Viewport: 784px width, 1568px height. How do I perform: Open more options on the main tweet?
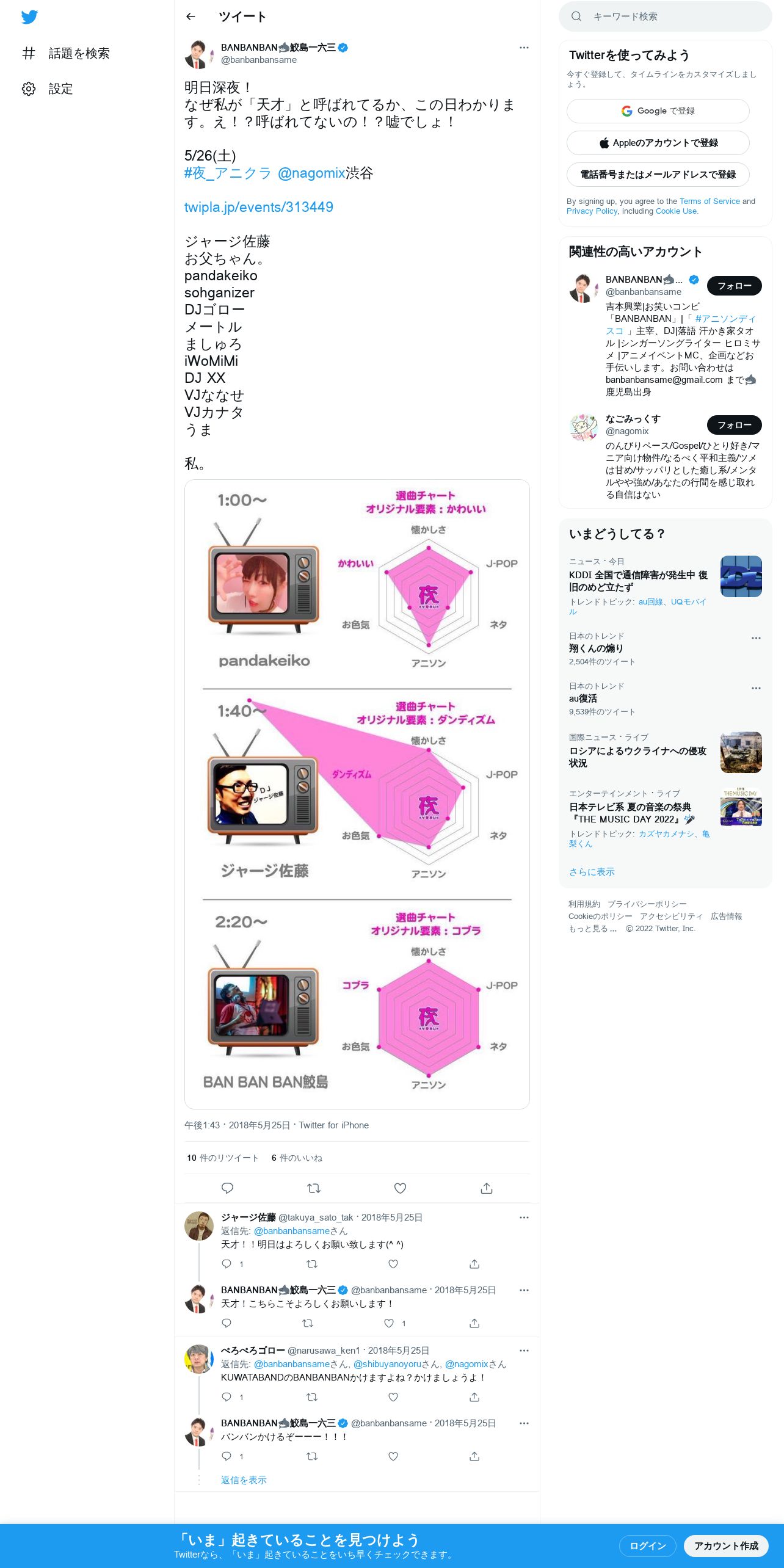pos(524,48)
